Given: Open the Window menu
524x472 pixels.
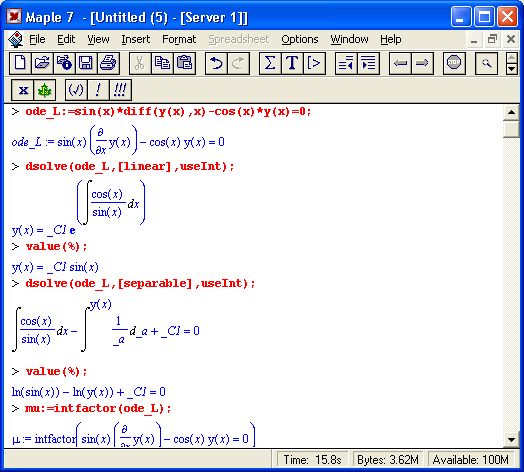Looking at the screenshot, I should [x=349, y=39].
